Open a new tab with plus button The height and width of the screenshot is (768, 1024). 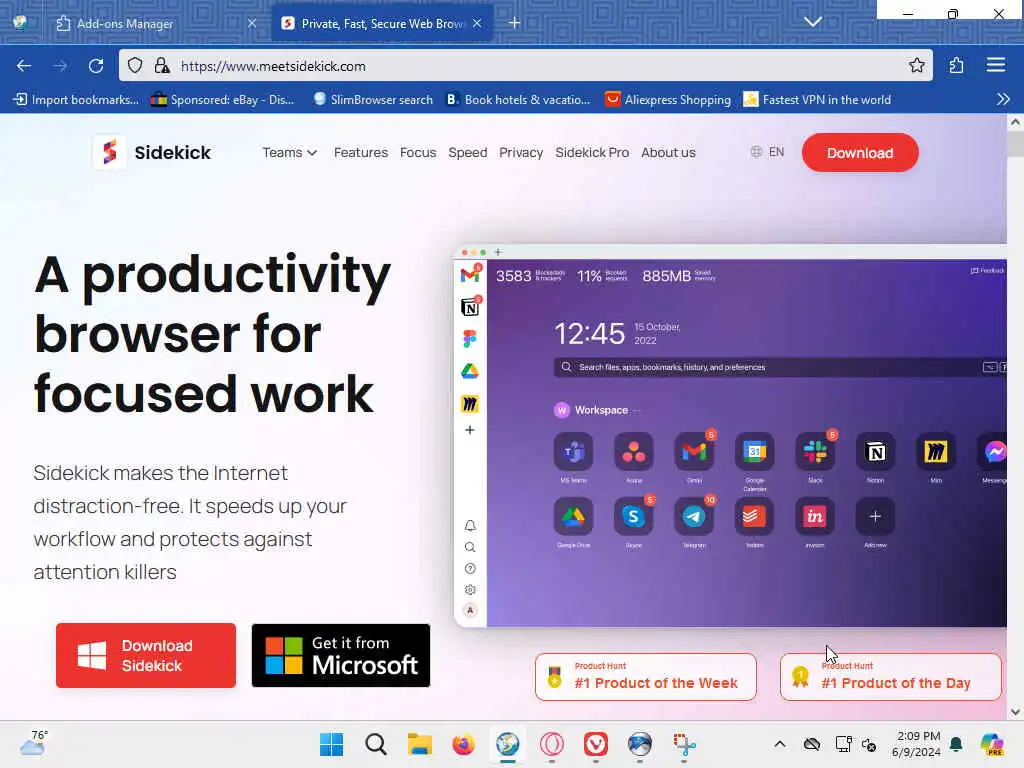(x=515, y=23)
